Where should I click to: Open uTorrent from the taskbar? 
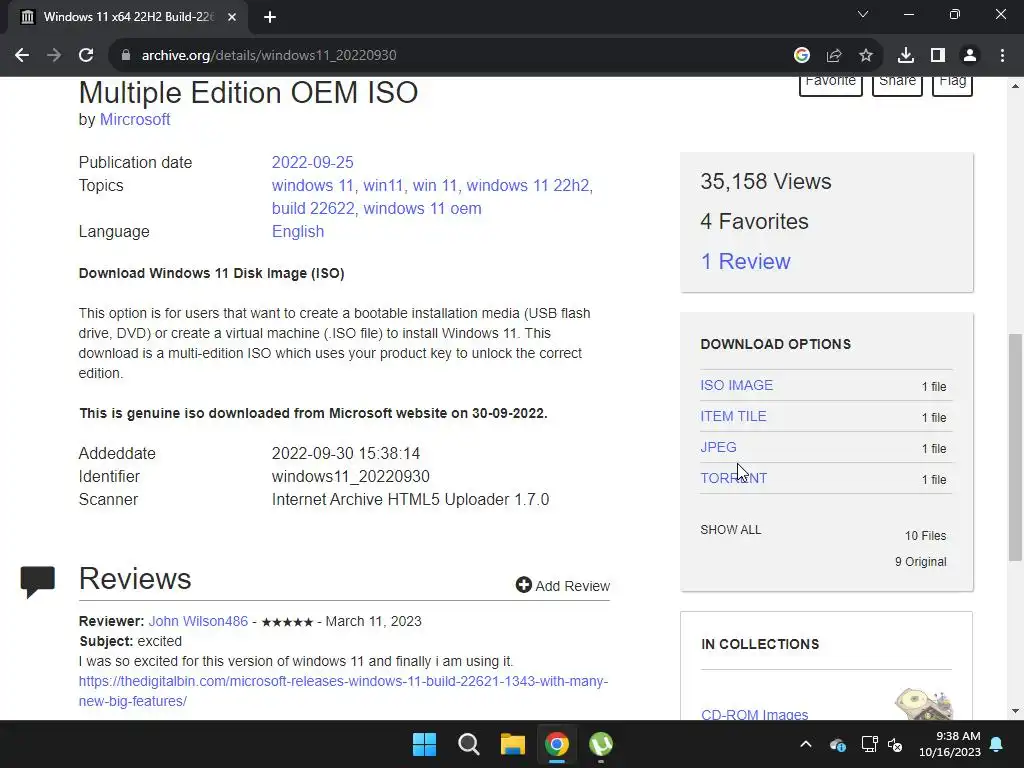pyautogui.click(x=601, y=744)
